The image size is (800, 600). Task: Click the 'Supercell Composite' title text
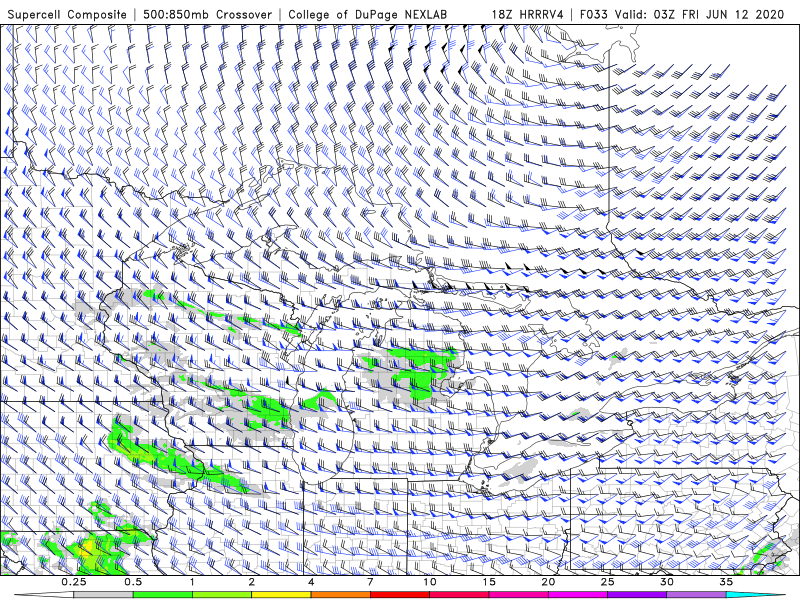tap(67, 14)
